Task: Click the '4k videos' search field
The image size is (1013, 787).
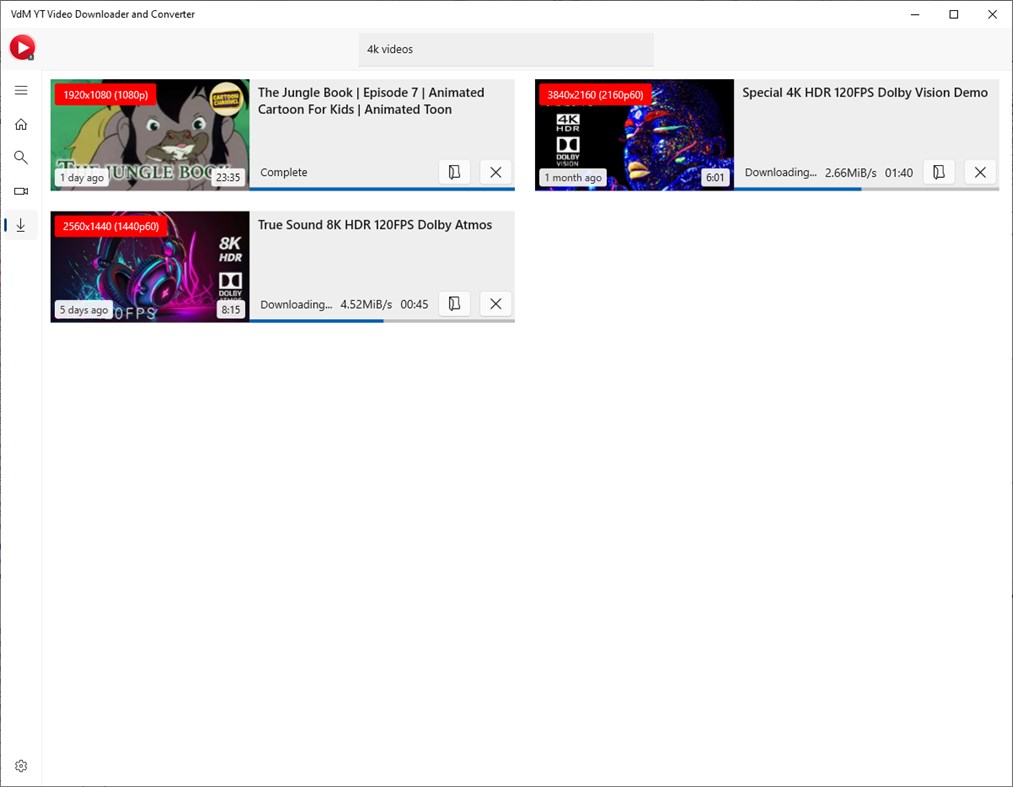Action: pyautogui.click(x=506, y=50)
